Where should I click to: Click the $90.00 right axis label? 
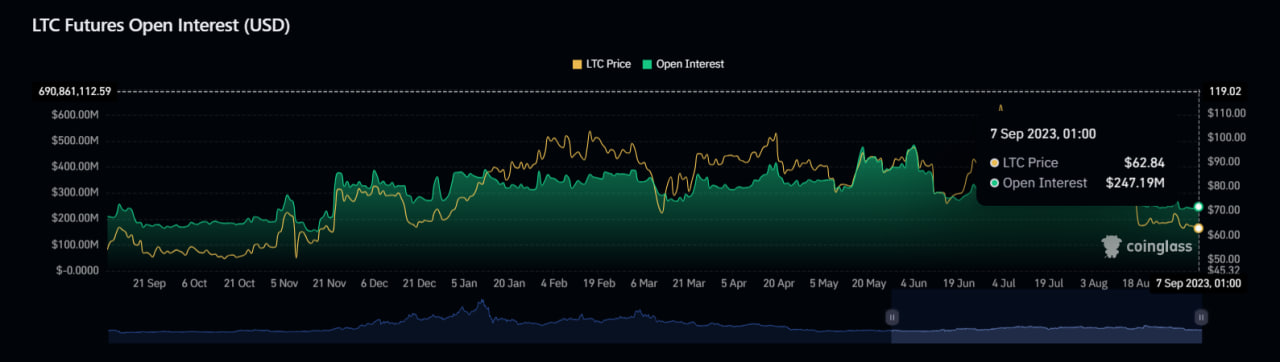[x=1225, y=161]
